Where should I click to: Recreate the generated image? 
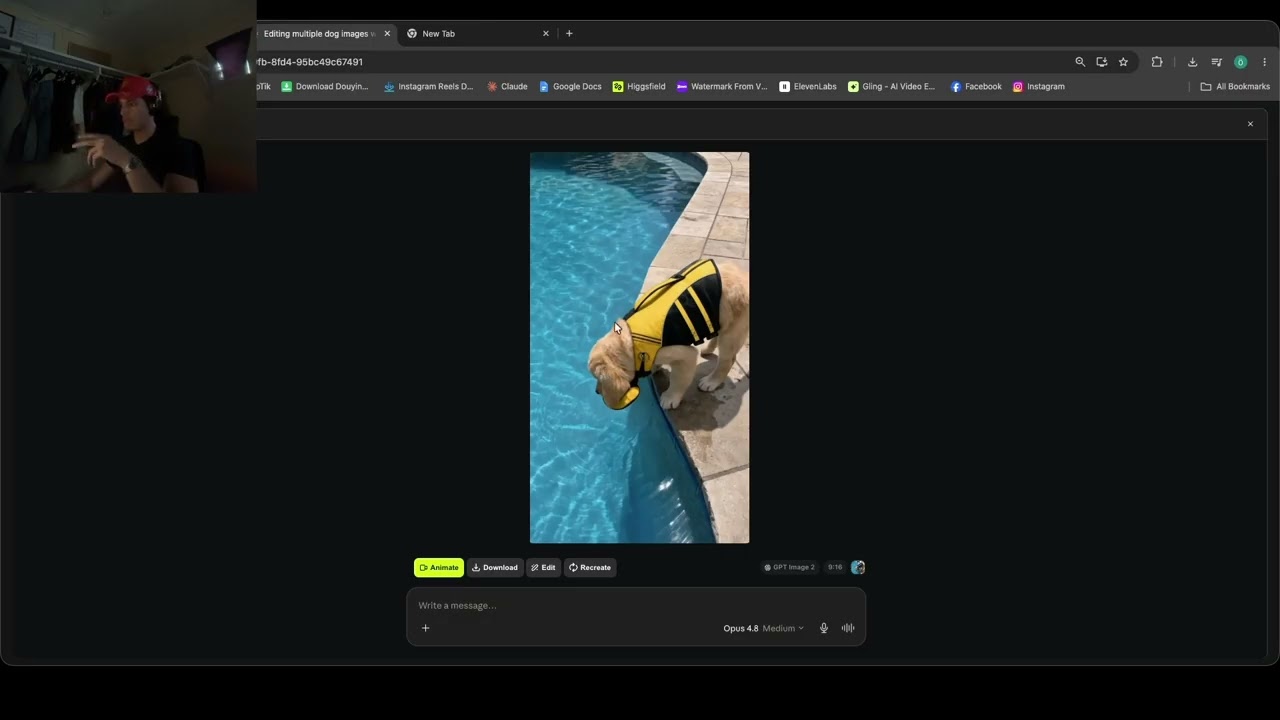click(590, 568)
